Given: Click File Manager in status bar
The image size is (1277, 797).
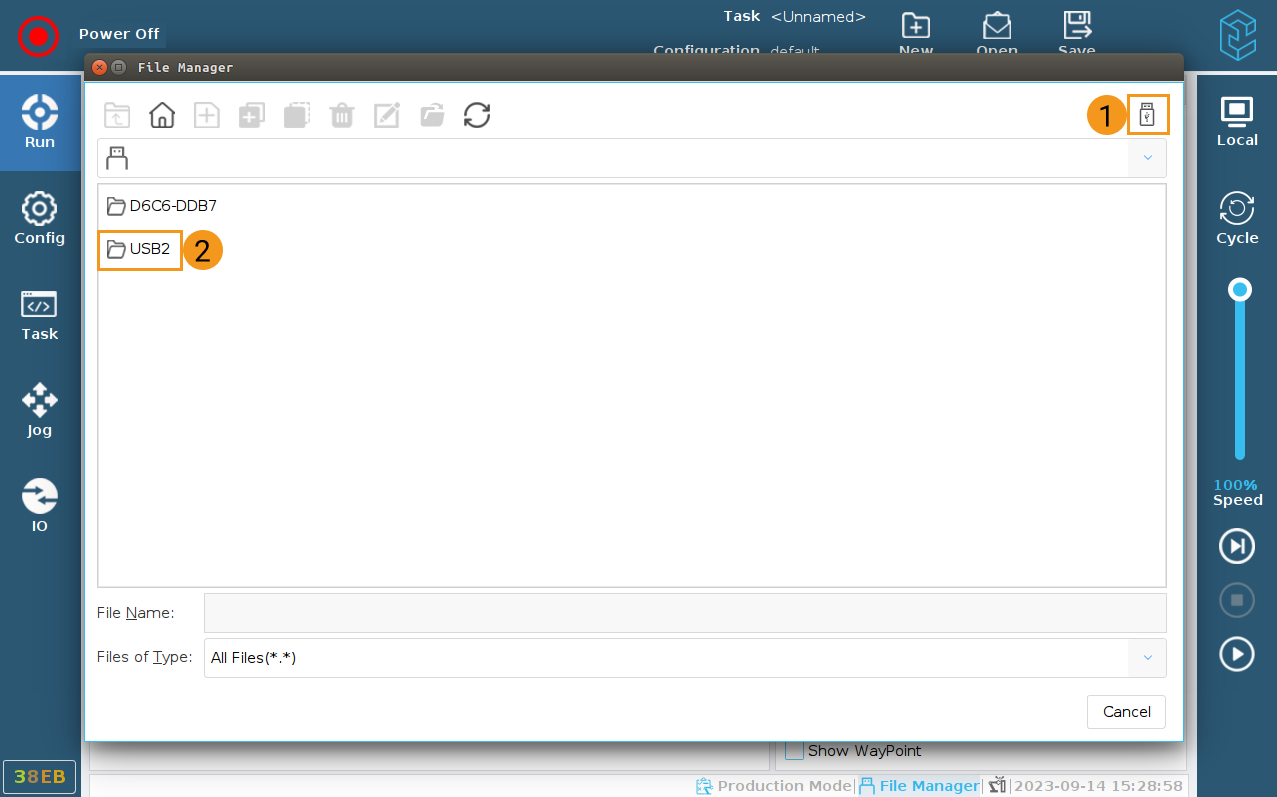Looking at the screenshot, I should coord(919,786).
